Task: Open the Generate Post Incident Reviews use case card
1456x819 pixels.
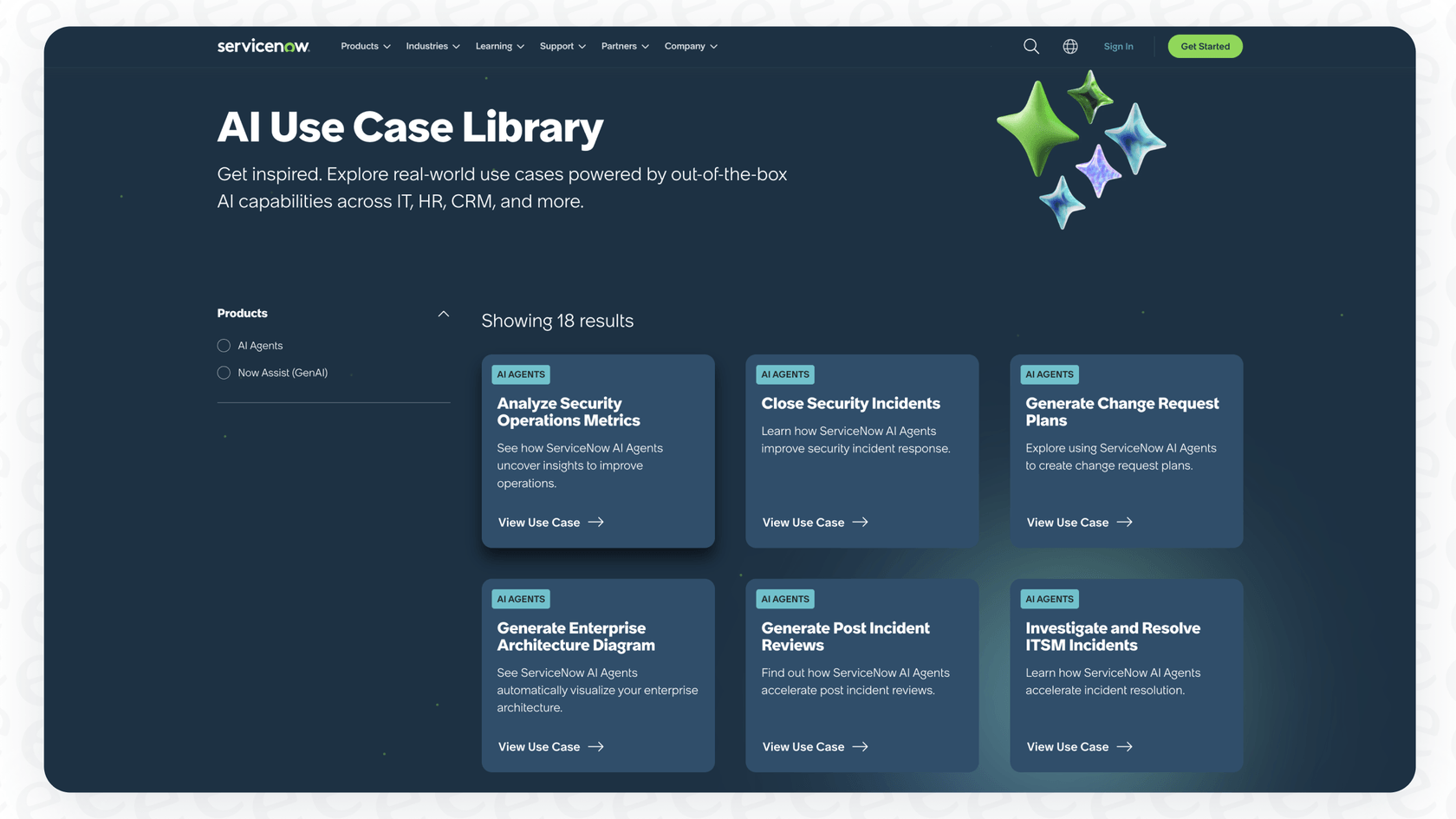Action: (x=861, y=674)
